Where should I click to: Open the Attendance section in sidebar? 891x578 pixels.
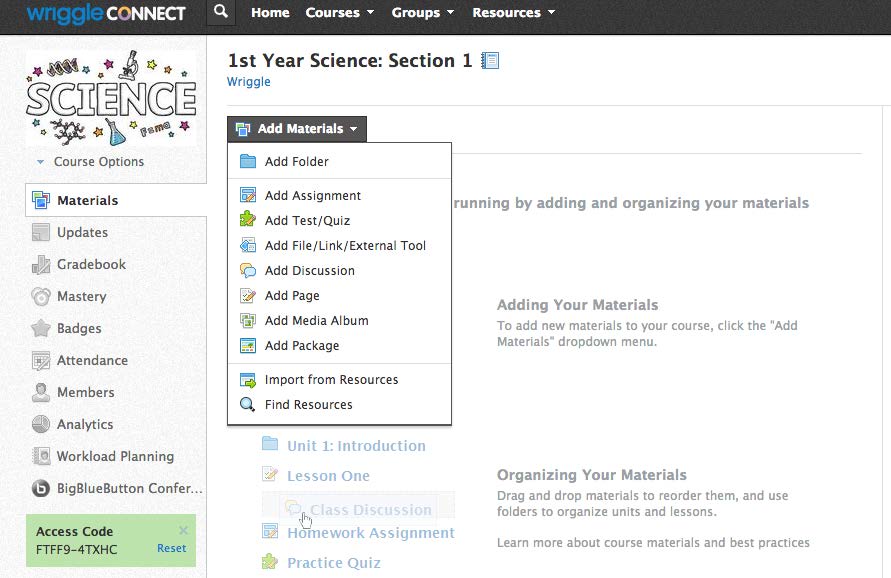[92, 360]
